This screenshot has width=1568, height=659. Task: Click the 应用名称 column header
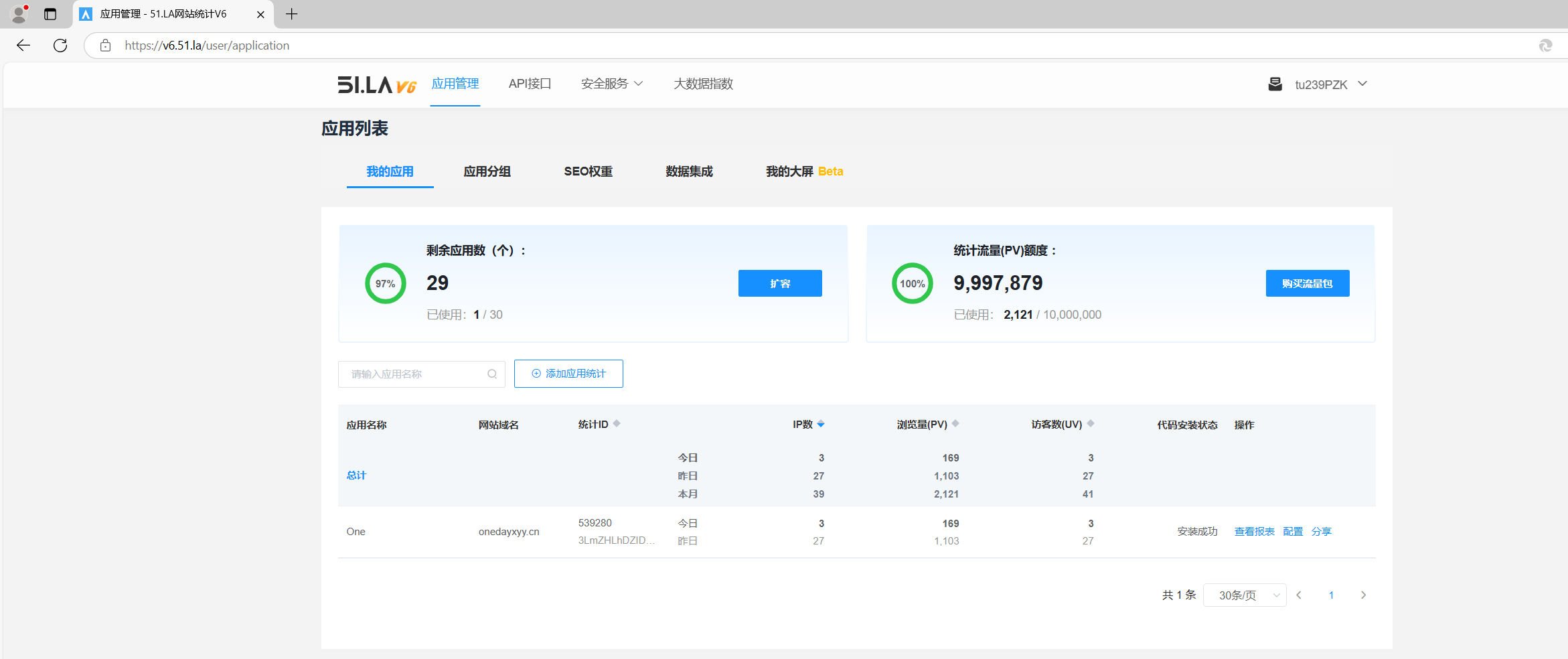(x=366, y=425)
